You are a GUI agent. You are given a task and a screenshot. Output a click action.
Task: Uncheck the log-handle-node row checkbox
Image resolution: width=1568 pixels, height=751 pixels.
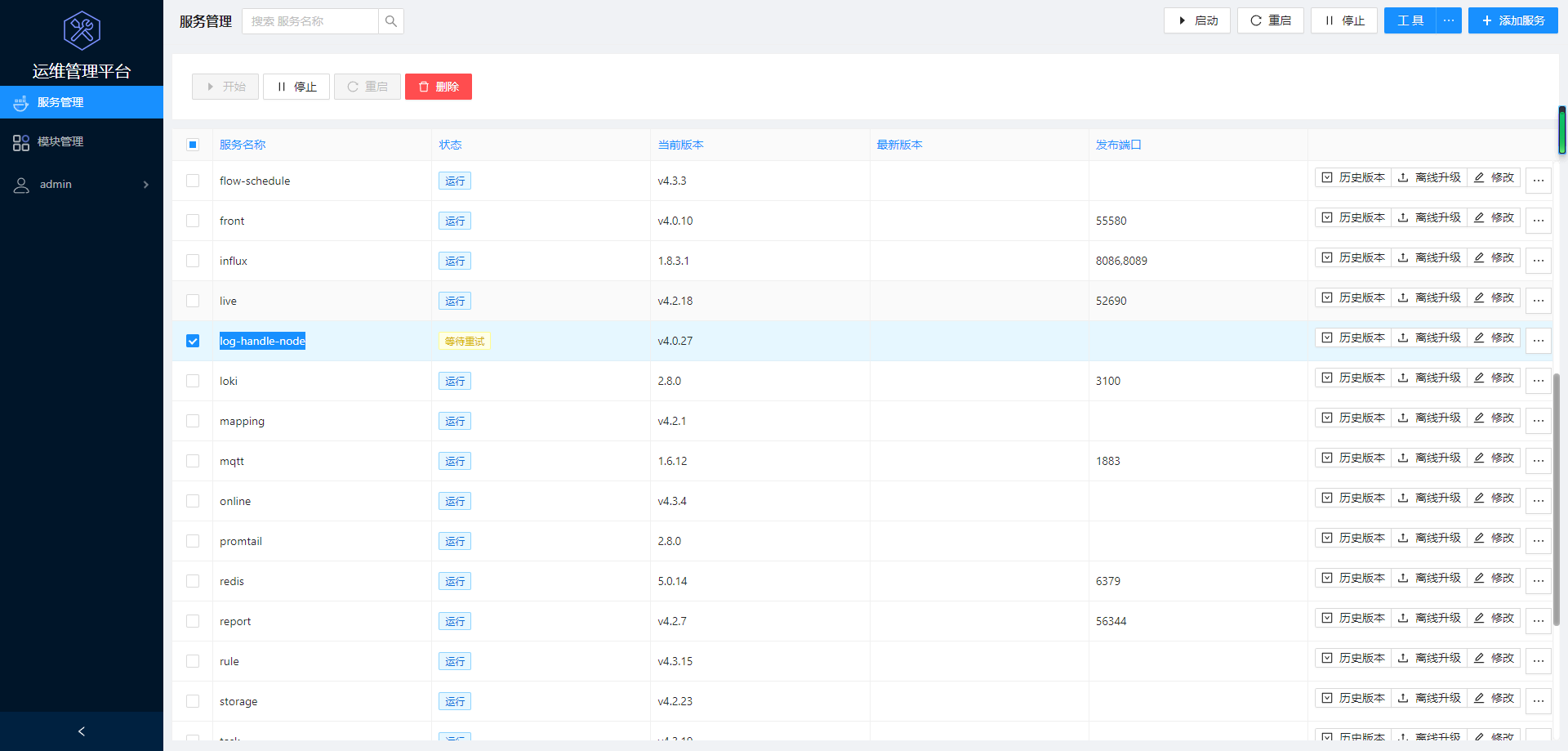point(193,341)
